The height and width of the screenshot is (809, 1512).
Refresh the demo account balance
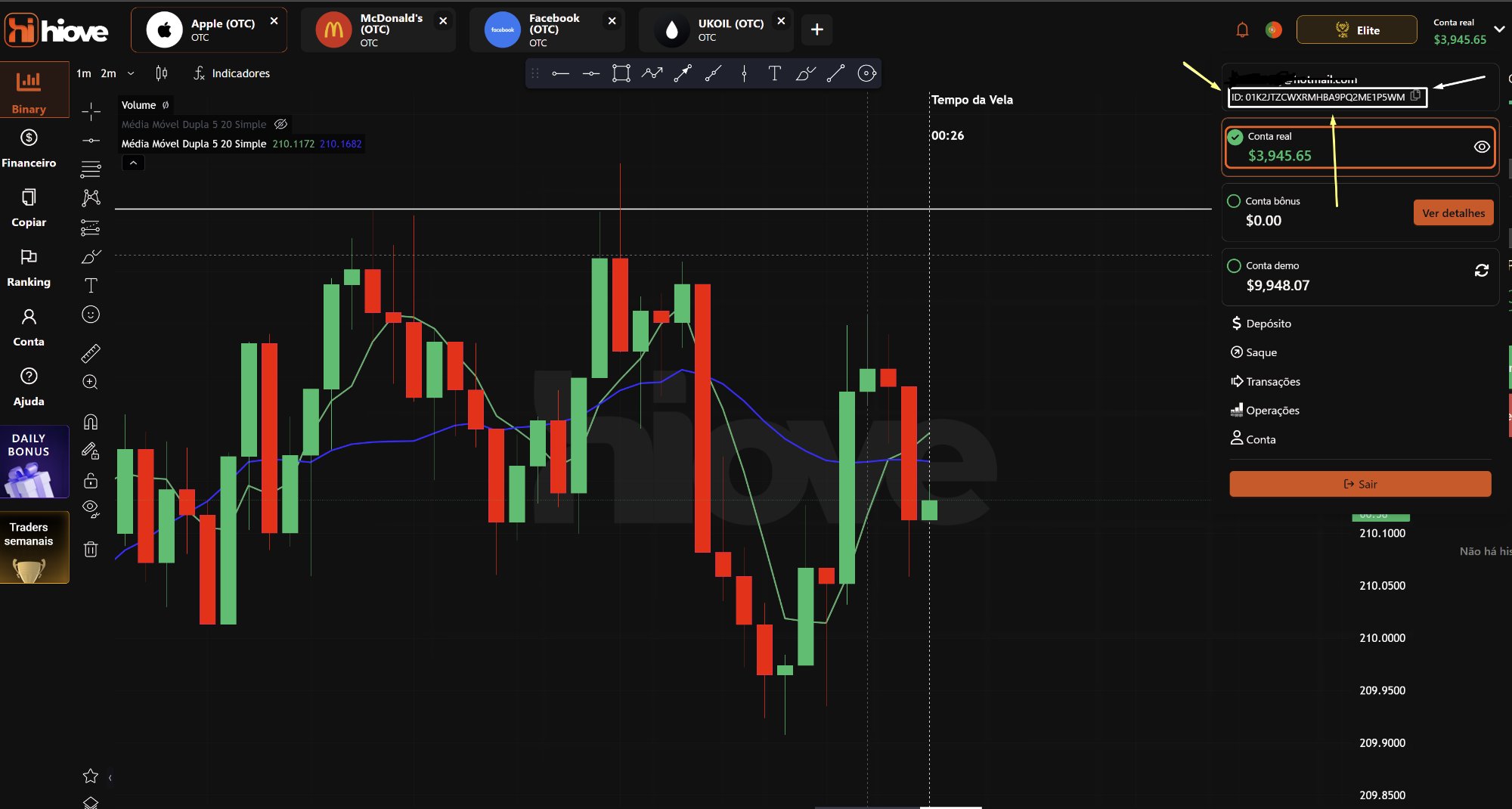click(x=1481, y=271)
